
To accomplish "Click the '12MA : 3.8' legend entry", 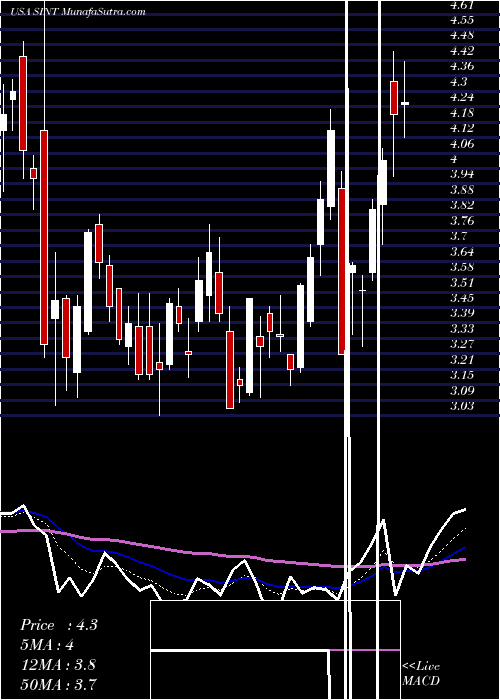I will pyautogui.click(x=57, y=664).
